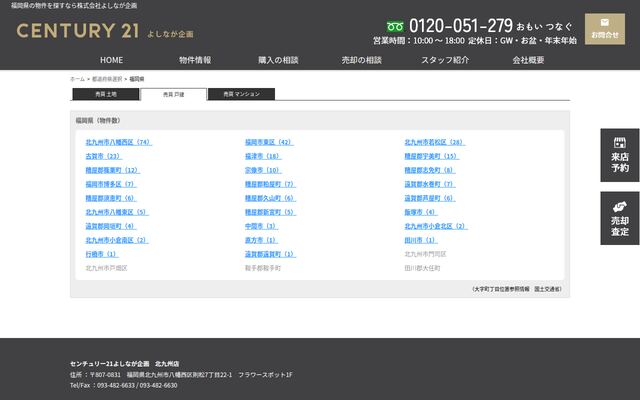Click the footer Tel/Fax 093-482-6633 line
Image resolution: width=640 pixels, height=400 pixels.
coord(124,385)
